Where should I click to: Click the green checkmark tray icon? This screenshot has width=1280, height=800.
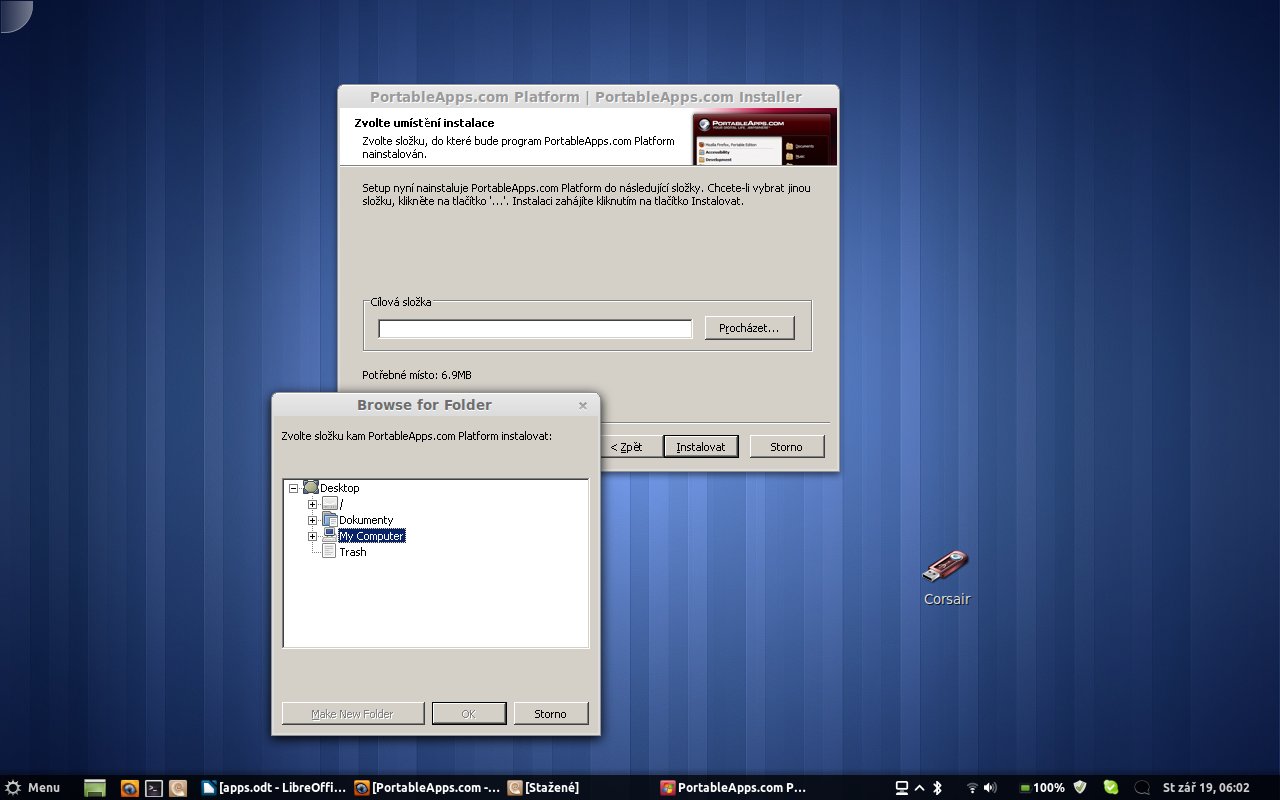1110,788
